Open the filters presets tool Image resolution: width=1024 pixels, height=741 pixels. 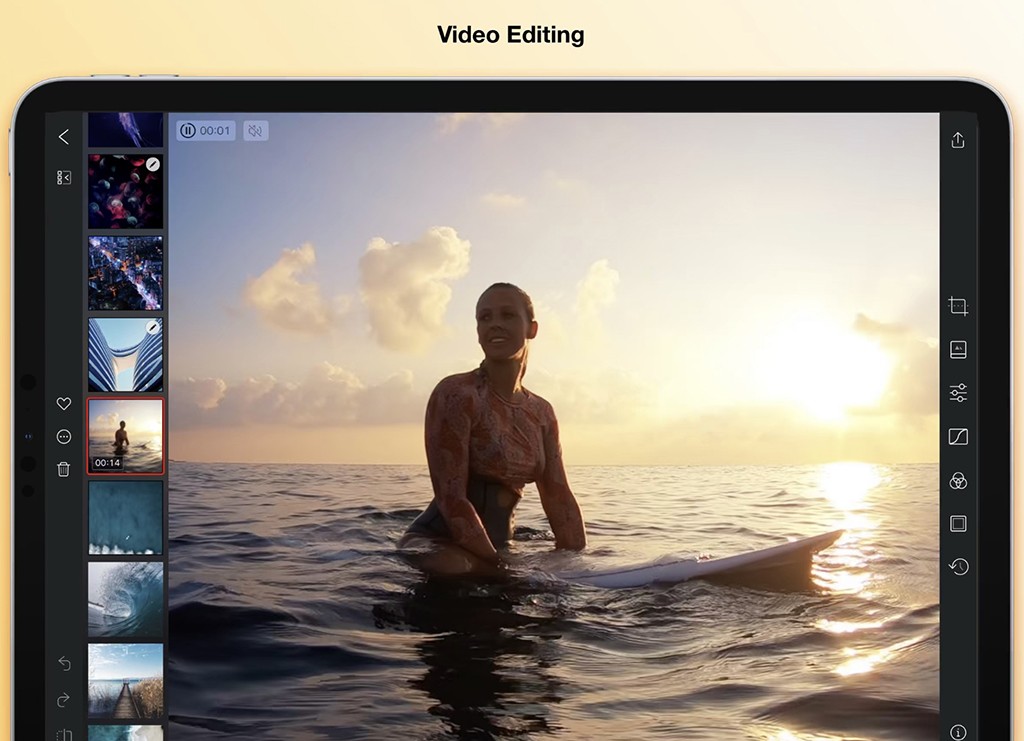(x=958, y=349)
